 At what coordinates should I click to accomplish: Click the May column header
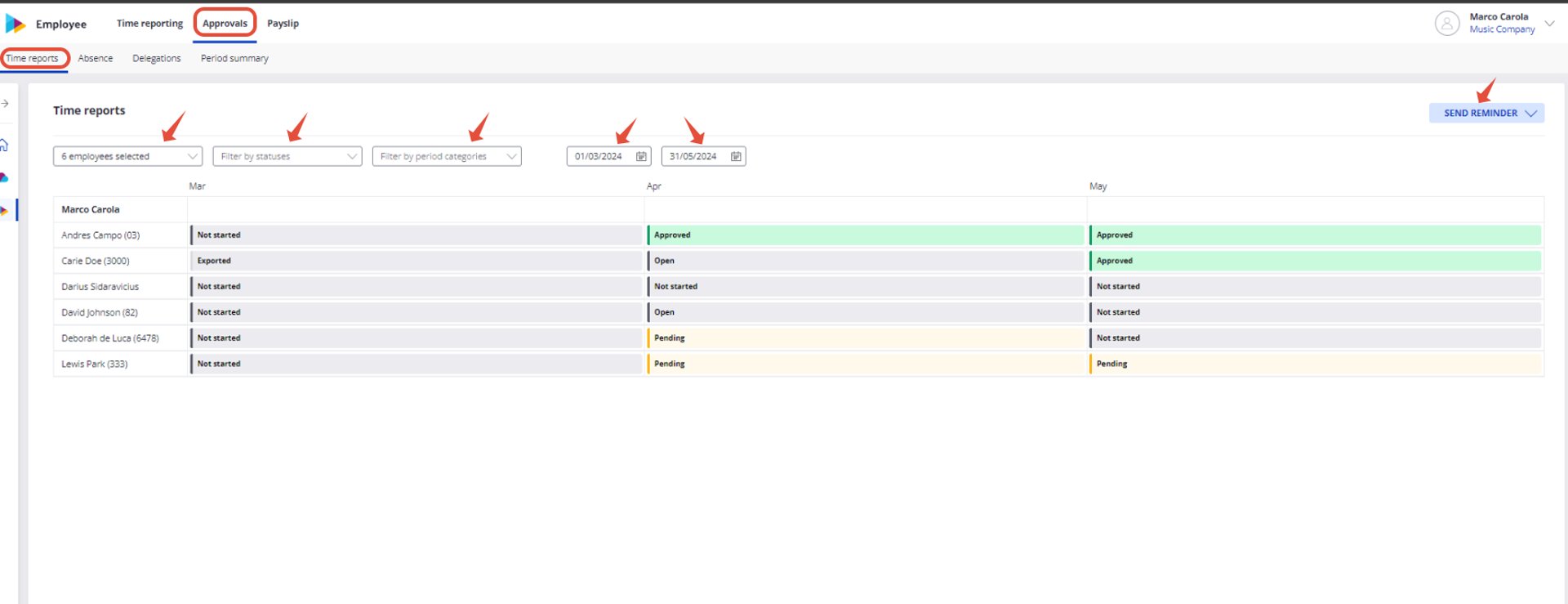(x=1098, y=186)
